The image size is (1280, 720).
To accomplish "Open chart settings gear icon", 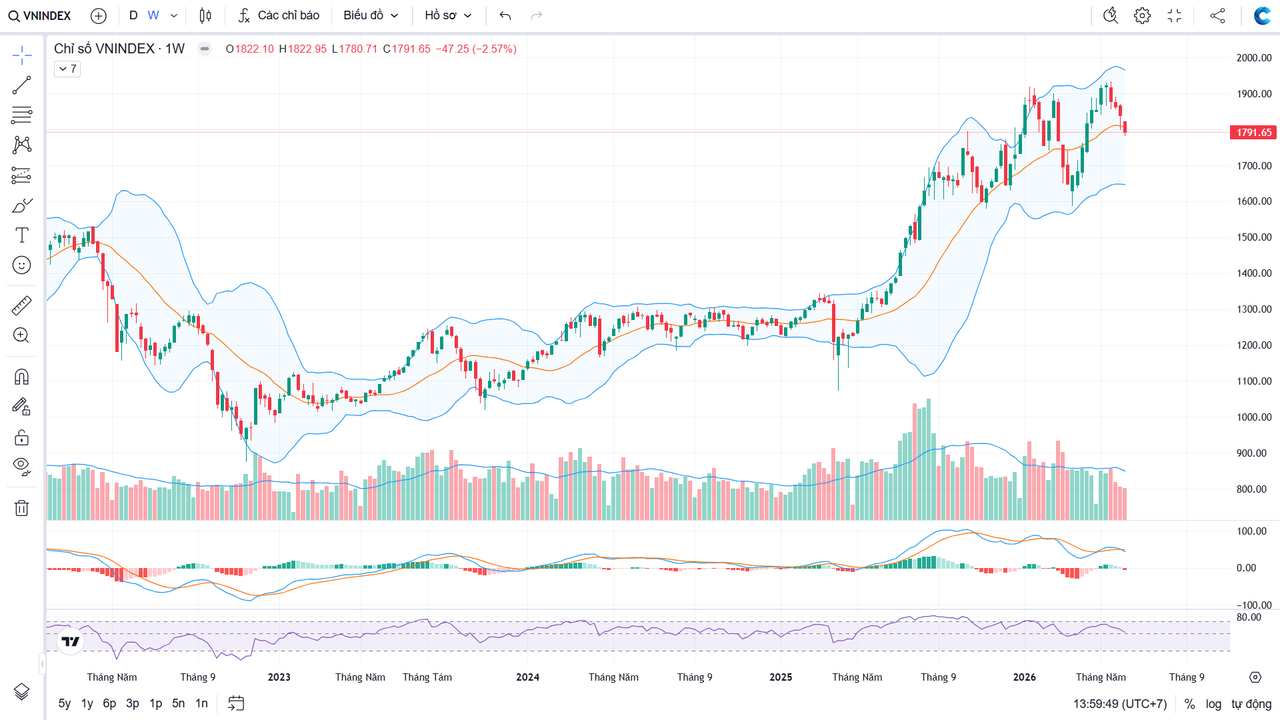I will [1142, 15].
